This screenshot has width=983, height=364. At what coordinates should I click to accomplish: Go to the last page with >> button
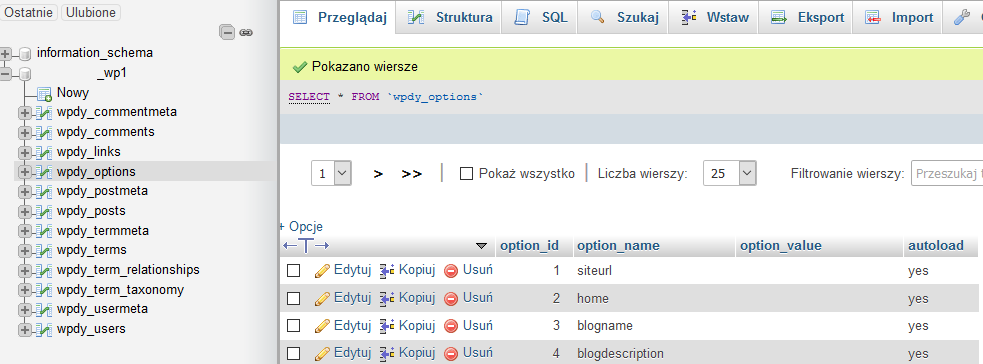pos(412,174)
